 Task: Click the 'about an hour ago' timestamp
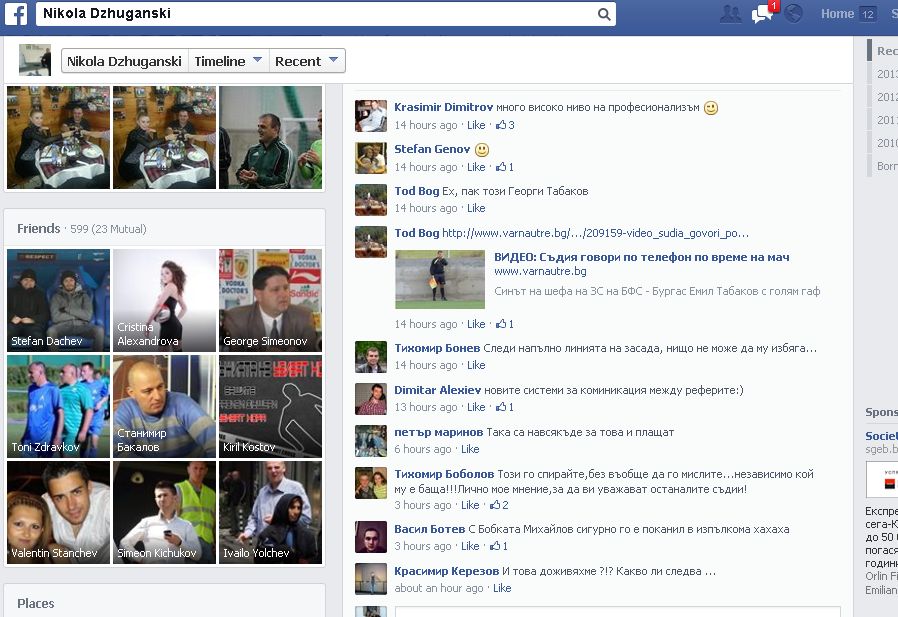pyautogui.click(x=439, y=588)
